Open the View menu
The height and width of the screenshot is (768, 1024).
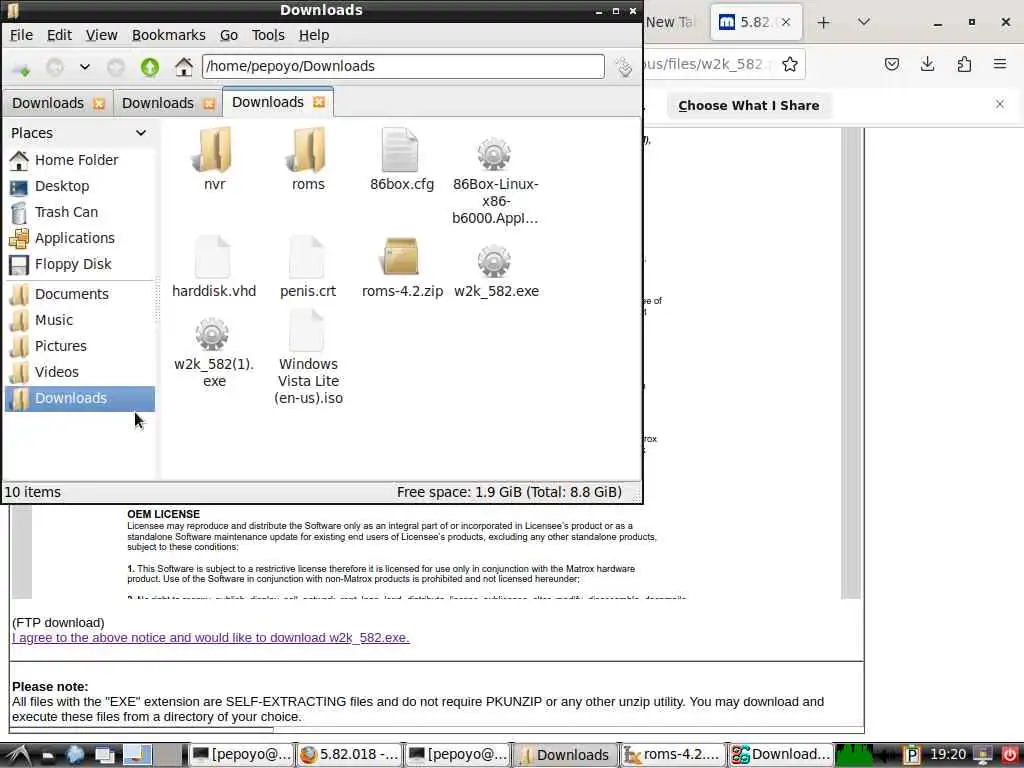tap(101, 35)
